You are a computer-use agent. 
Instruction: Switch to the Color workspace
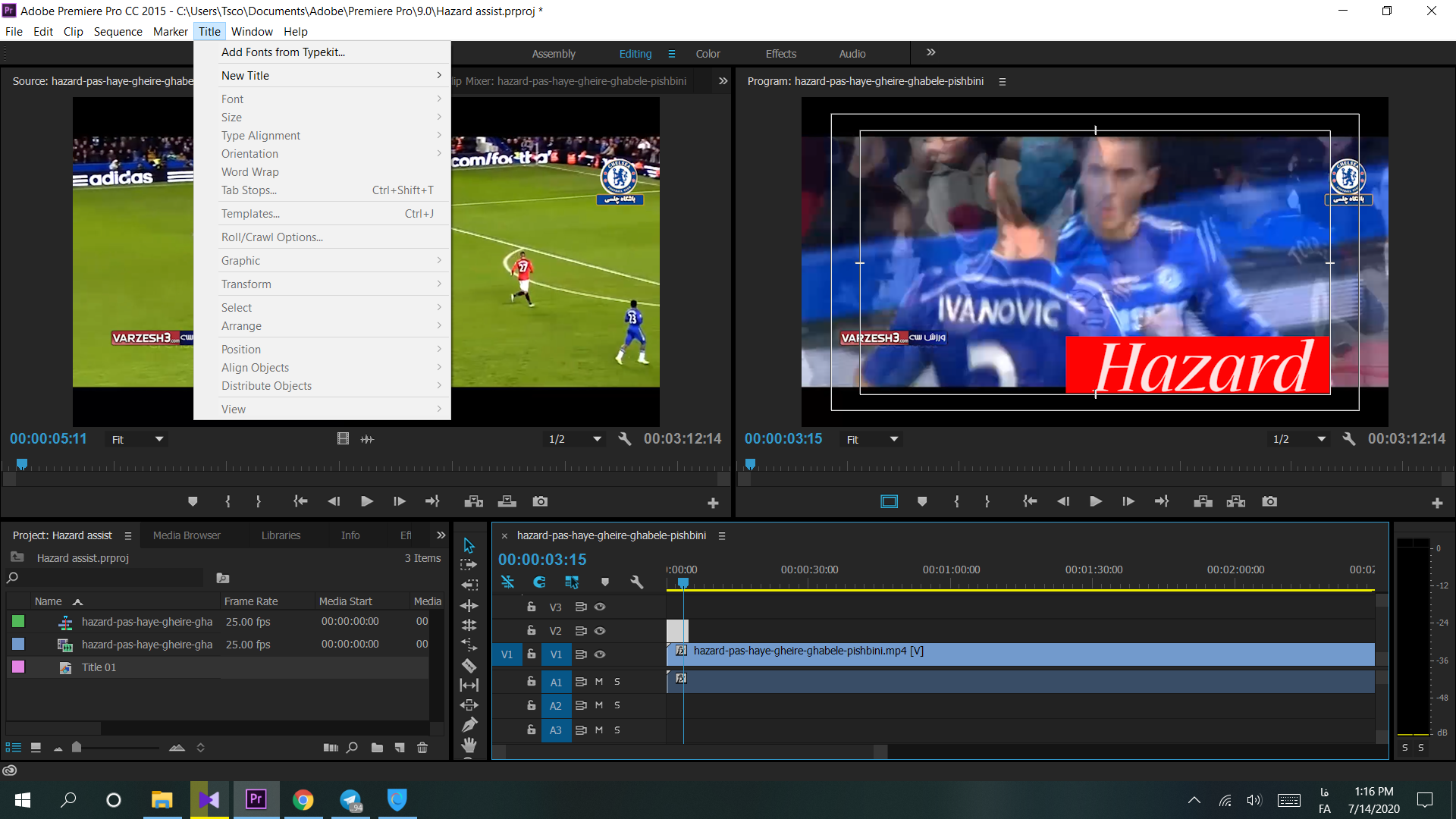click(x=708, y=53)
